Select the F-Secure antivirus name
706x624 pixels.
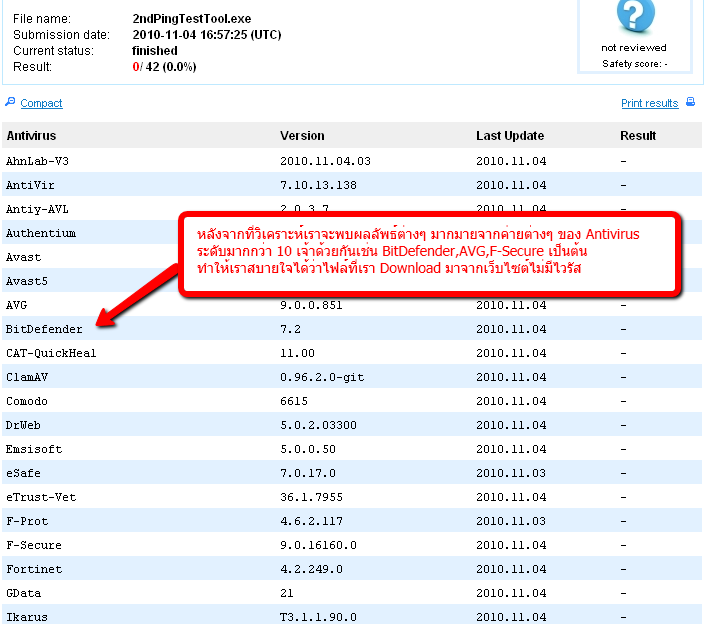pyautogui.click(x=34, y=545)
